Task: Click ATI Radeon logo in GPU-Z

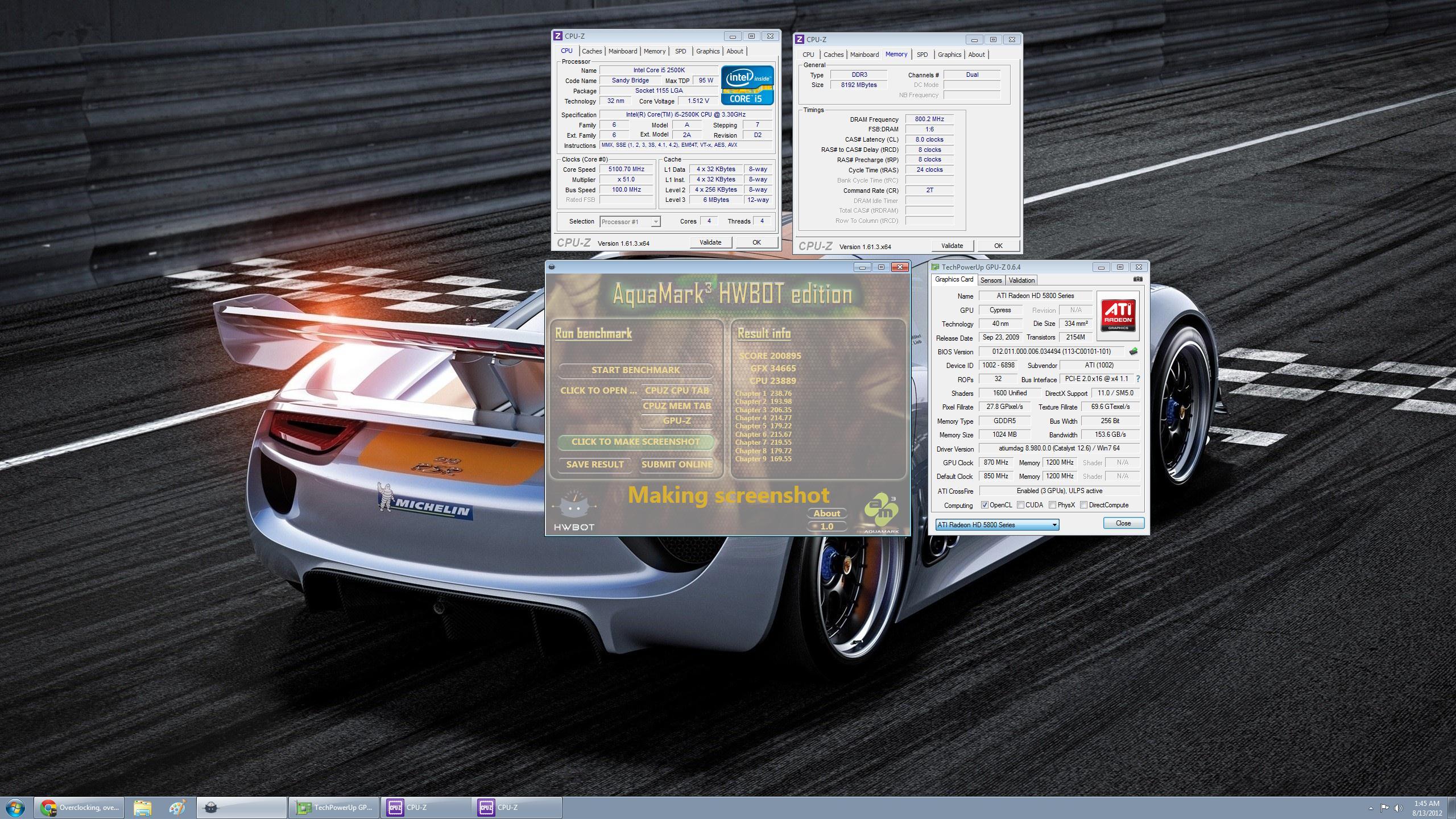Action: click(1118, 315)
